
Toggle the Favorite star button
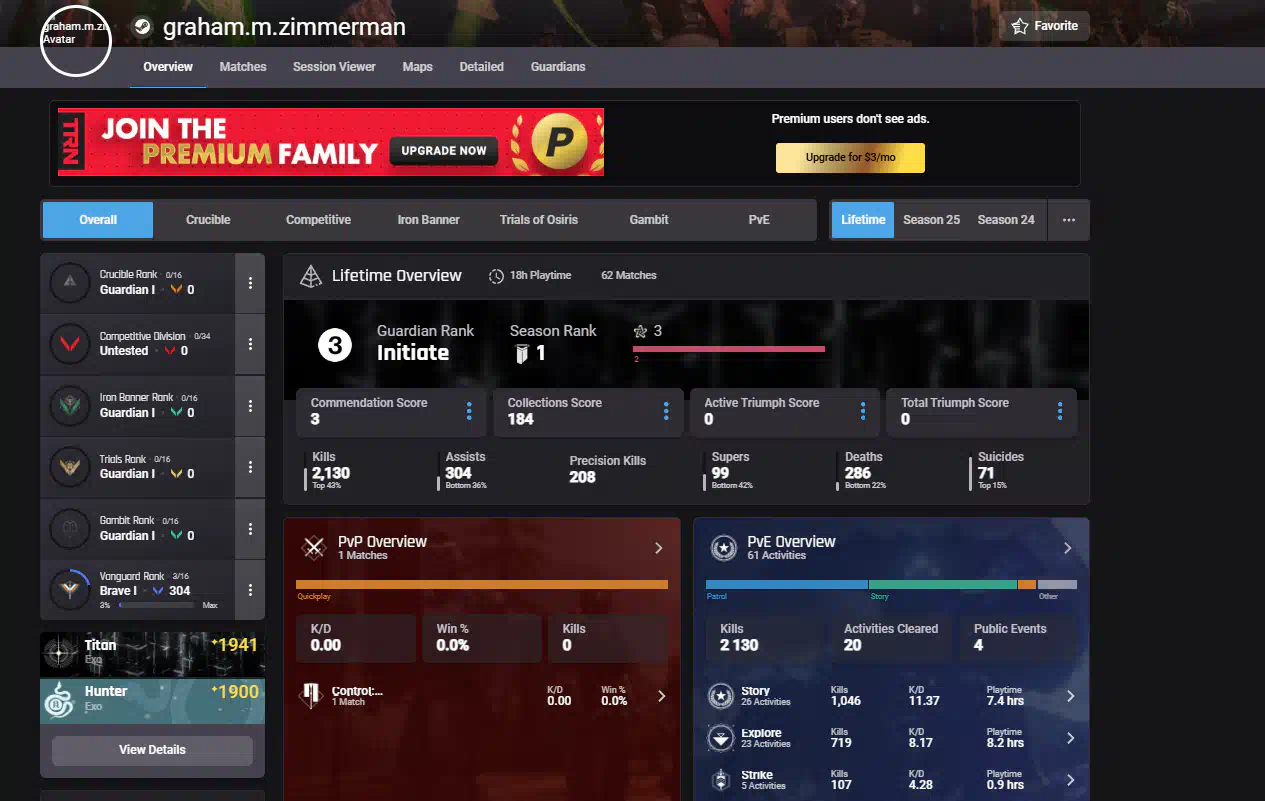point(1044,26)
